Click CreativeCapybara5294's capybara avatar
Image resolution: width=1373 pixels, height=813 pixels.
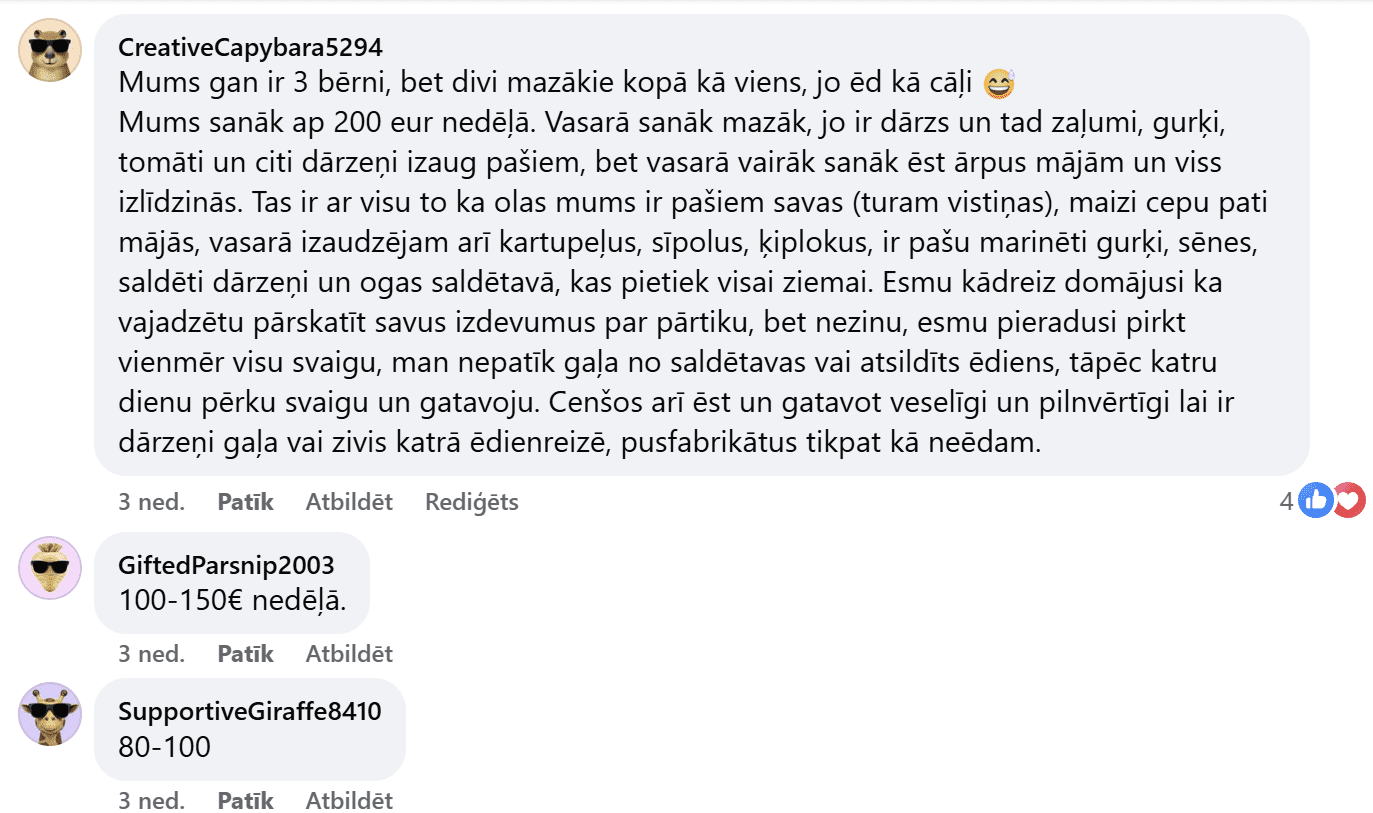coord(50,50)
